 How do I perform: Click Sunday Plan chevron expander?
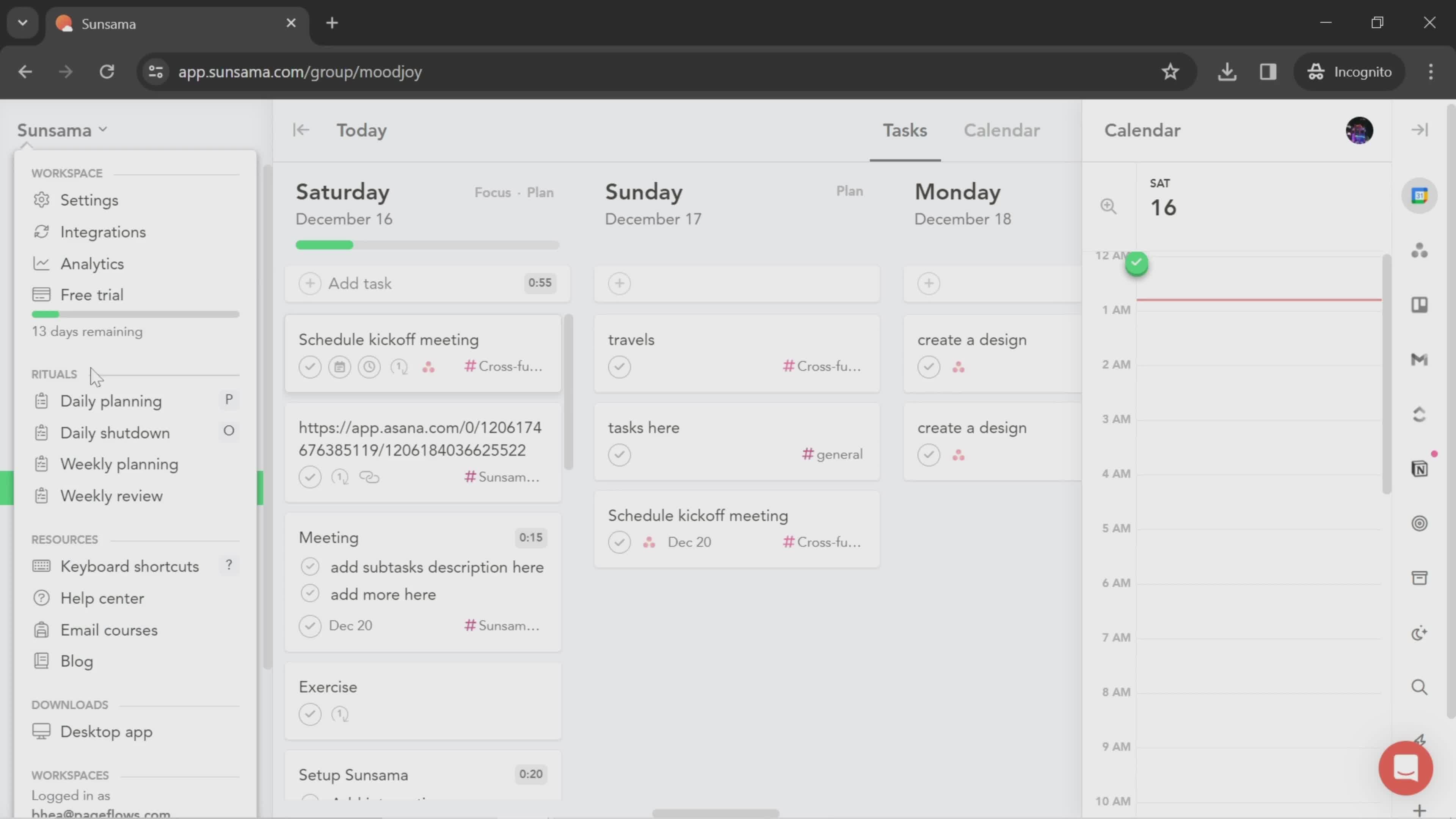tap(849, 192)
